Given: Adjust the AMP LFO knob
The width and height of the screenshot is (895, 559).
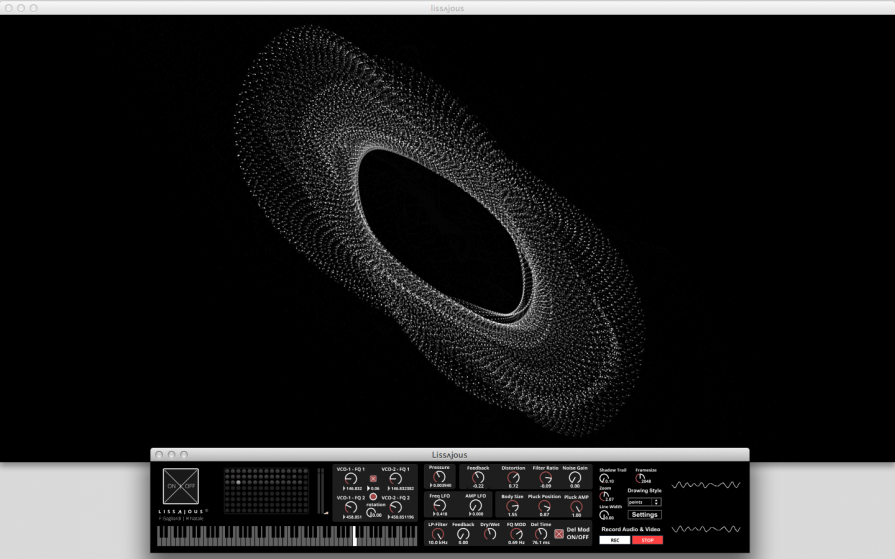Looking at the screenshot, I should tap(475, 505).
